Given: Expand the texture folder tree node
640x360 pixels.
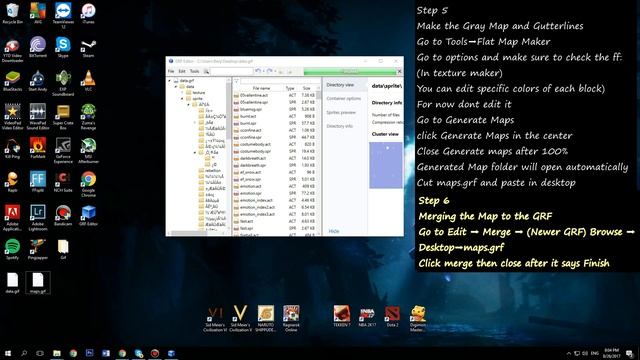Looking at the screenshot, I should (182, 93).
